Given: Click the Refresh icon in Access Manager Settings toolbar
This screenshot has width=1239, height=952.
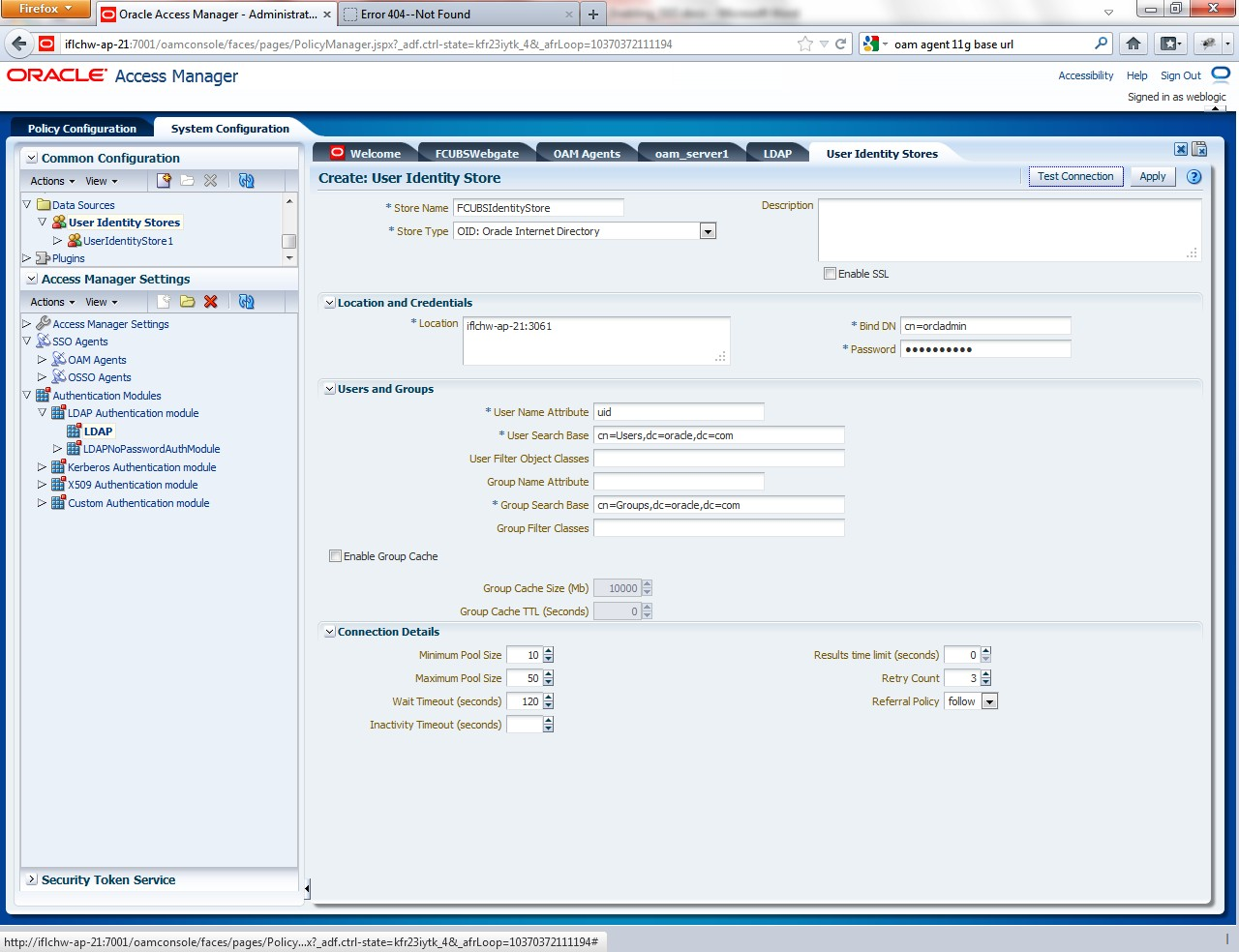Looking at the screenshot, I should (247, 302).
